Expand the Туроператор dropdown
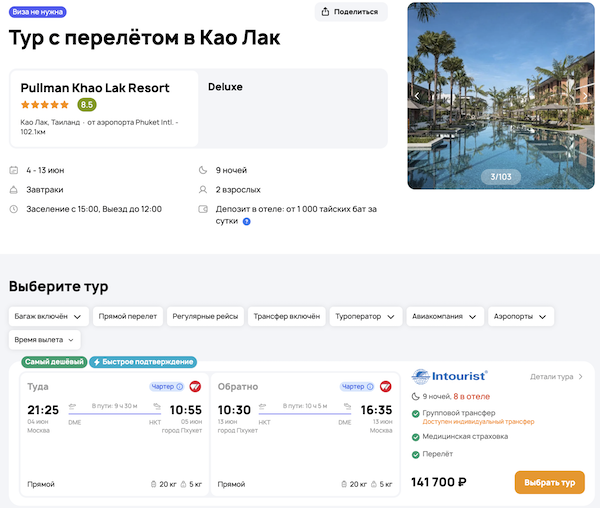600x508 pixels. click(x=365, y=316)
